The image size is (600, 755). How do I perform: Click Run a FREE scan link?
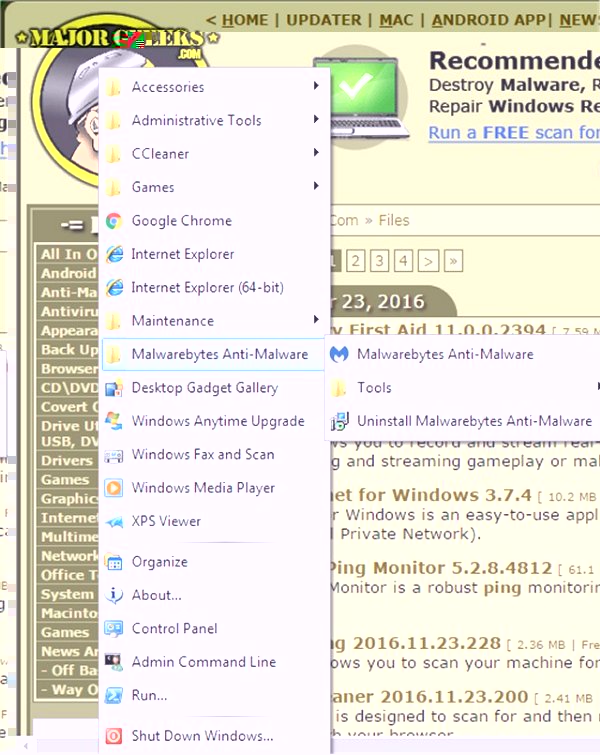(514, 132)
